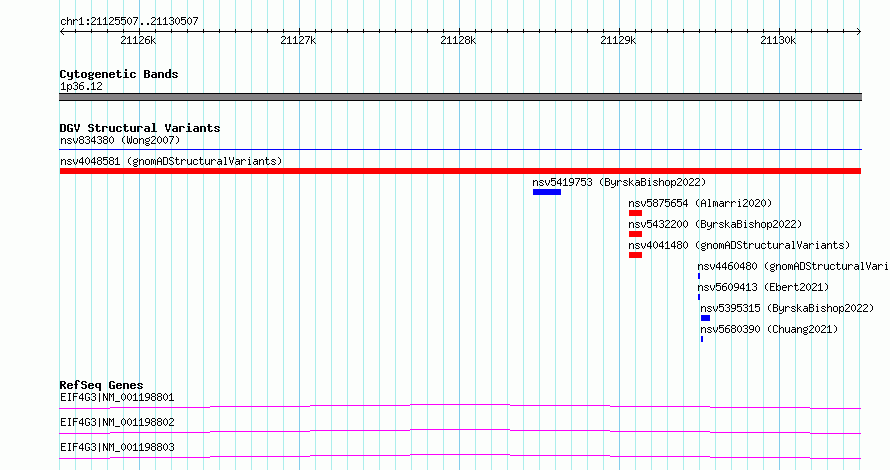Click the long red nsv4048581 variant bar
Viewport: 890px width, 470px height.
(460, 171)
